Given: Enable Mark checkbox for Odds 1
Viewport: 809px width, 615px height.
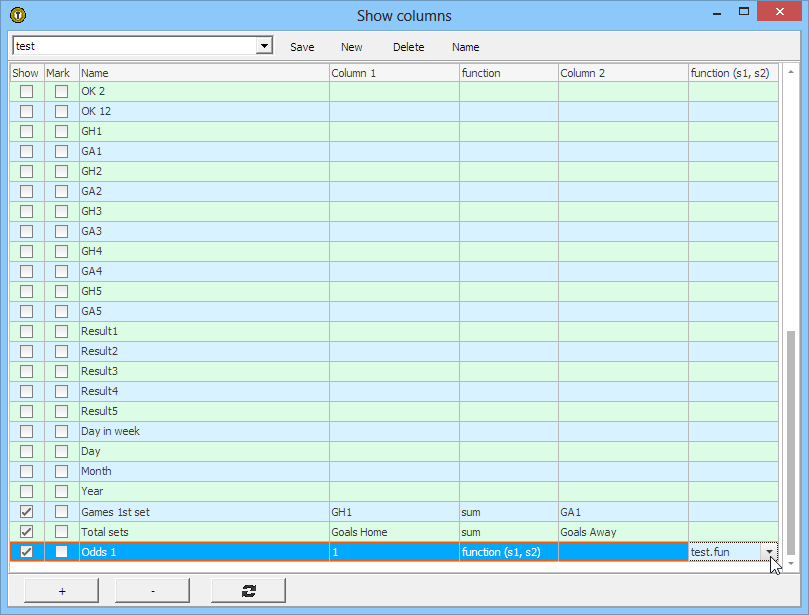Looking at the screenshot, I should click(x=62, y=552).
